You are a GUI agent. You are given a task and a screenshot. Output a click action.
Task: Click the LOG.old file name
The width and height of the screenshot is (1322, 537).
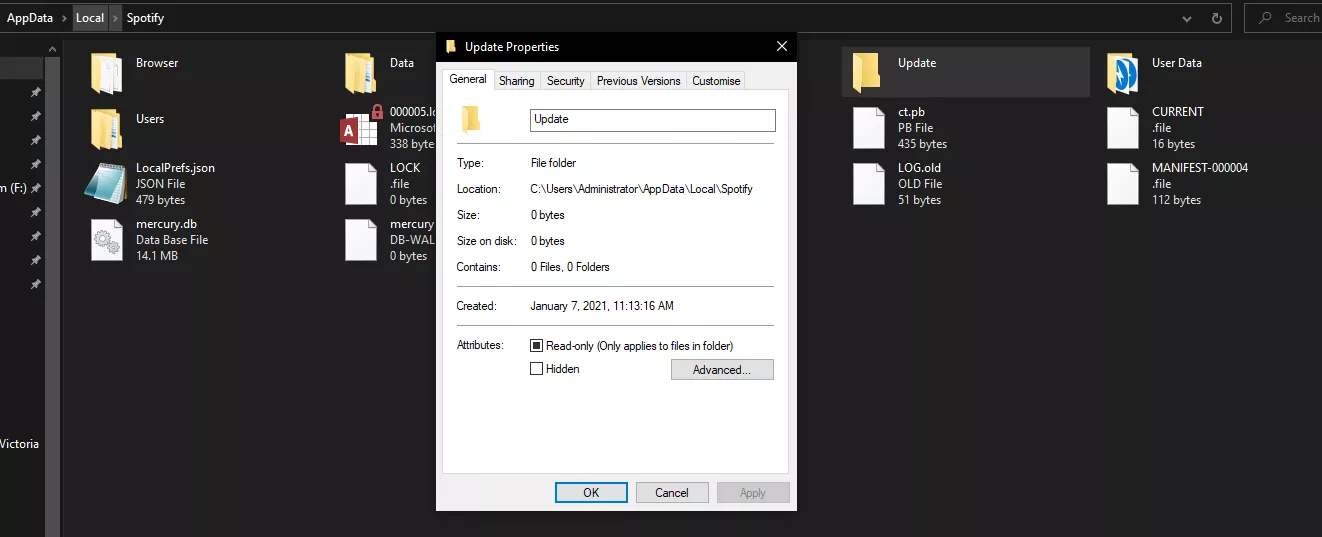[919, 168]
